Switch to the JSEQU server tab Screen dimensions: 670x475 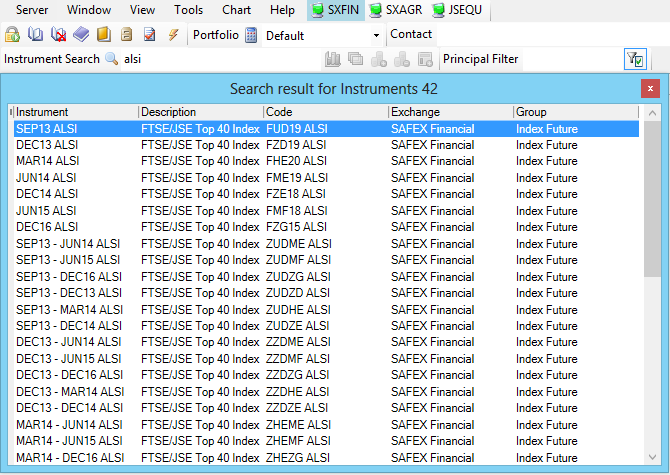click(461, 10)
